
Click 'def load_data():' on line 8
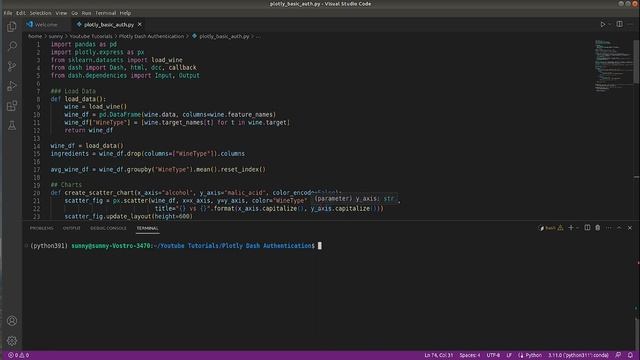tap(78, 99)
